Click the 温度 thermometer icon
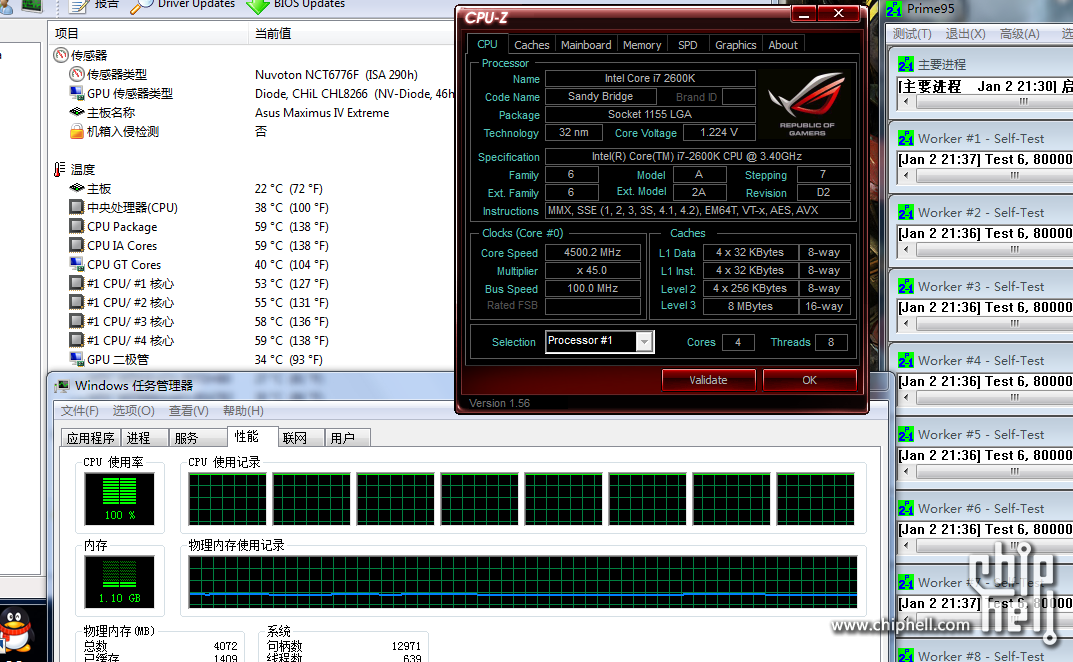 coord(60,169)
